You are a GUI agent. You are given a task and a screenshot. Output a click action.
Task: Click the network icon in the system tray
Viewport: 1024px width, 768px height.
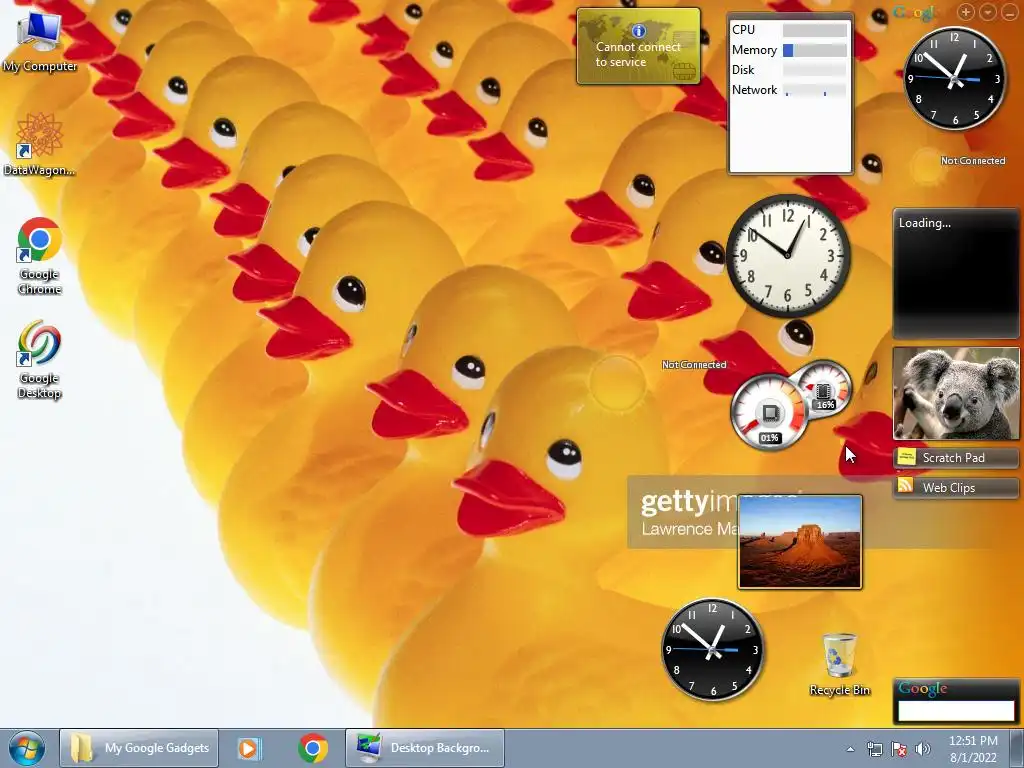coord(874,749)
